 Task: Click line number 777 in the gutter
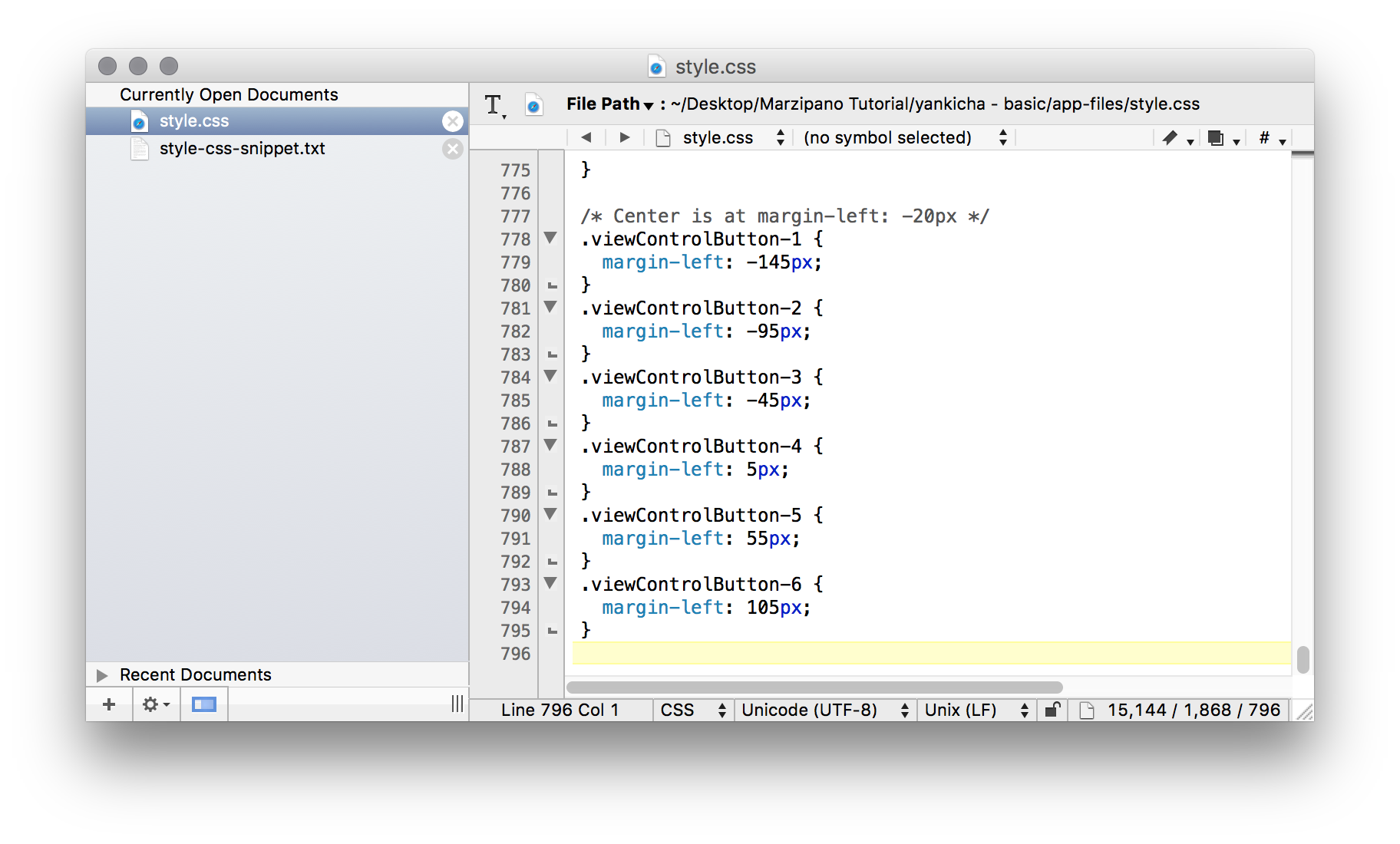515,216
